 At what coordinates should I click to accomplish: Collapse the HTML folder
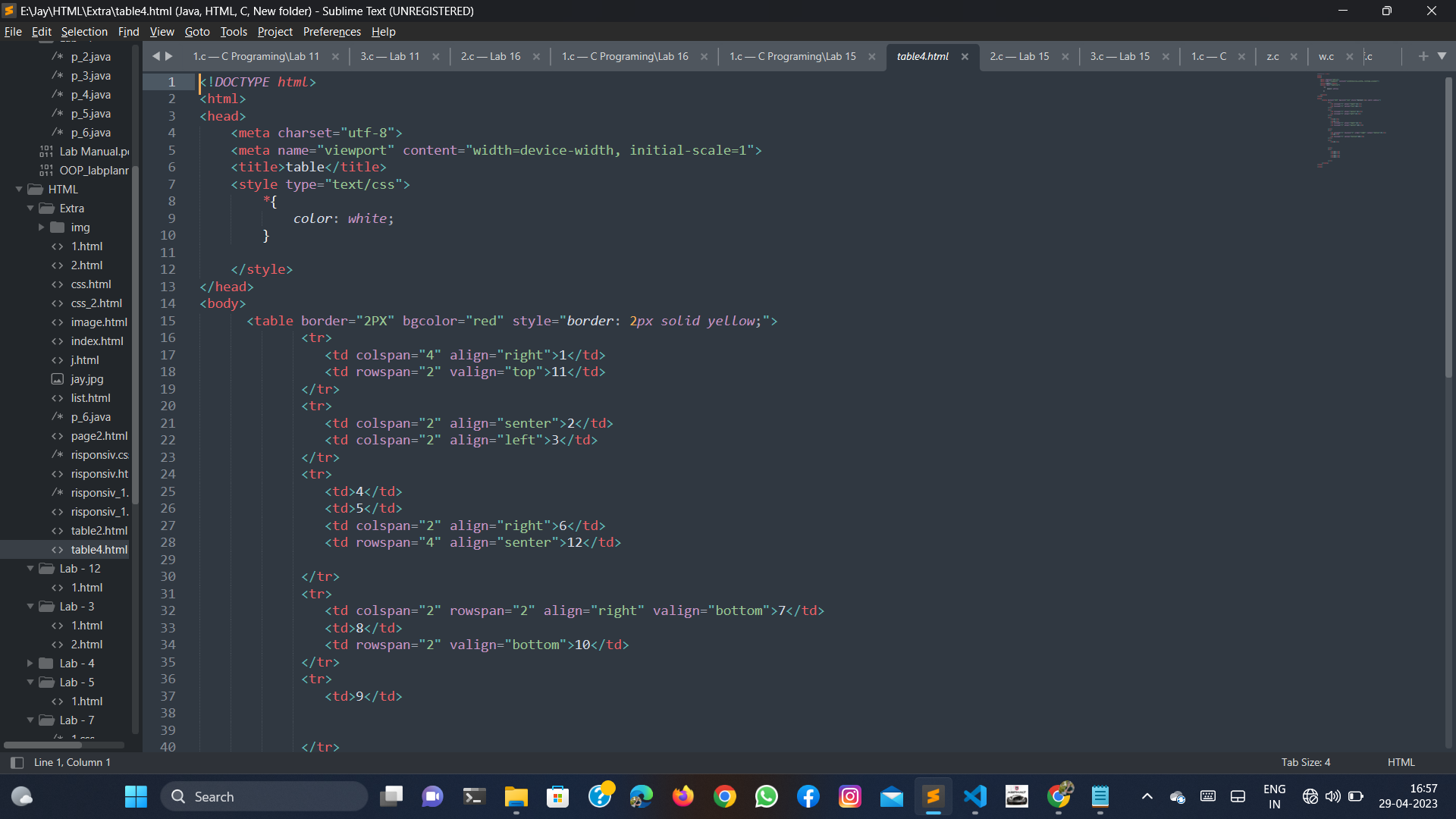point(19,190)
